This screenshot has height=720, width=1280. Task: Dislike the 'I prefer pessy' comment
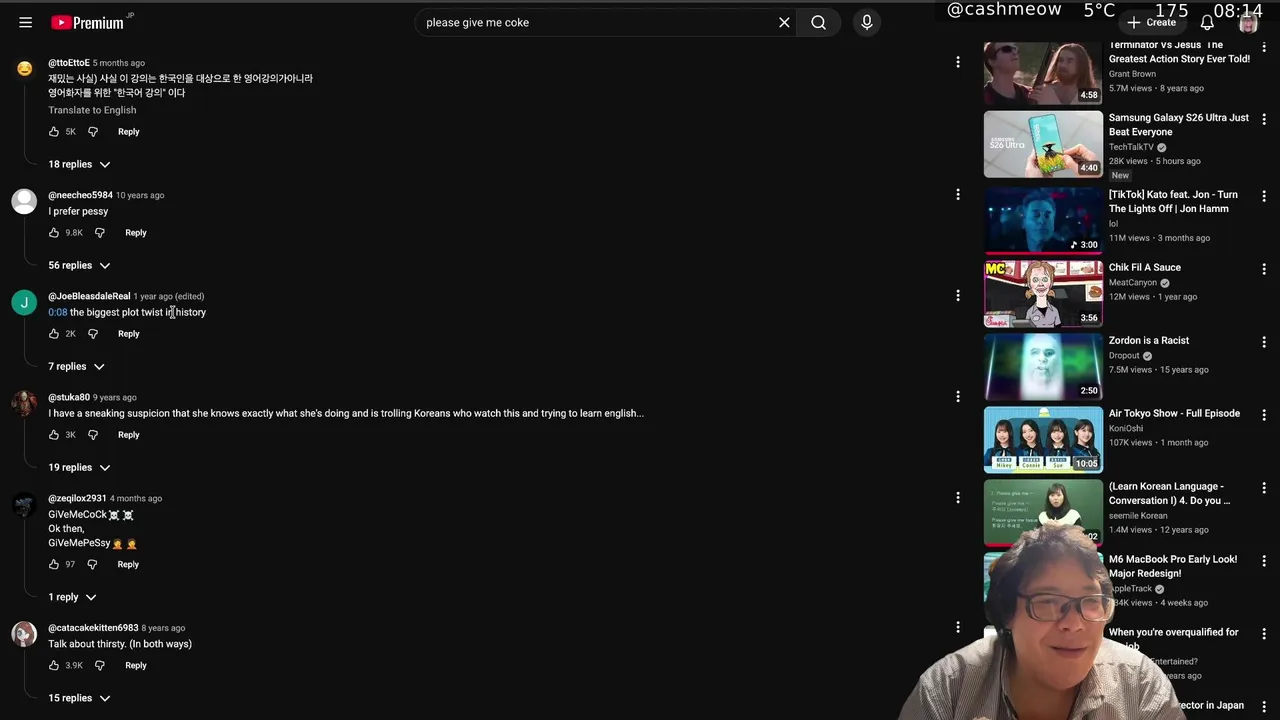point(100,233)
